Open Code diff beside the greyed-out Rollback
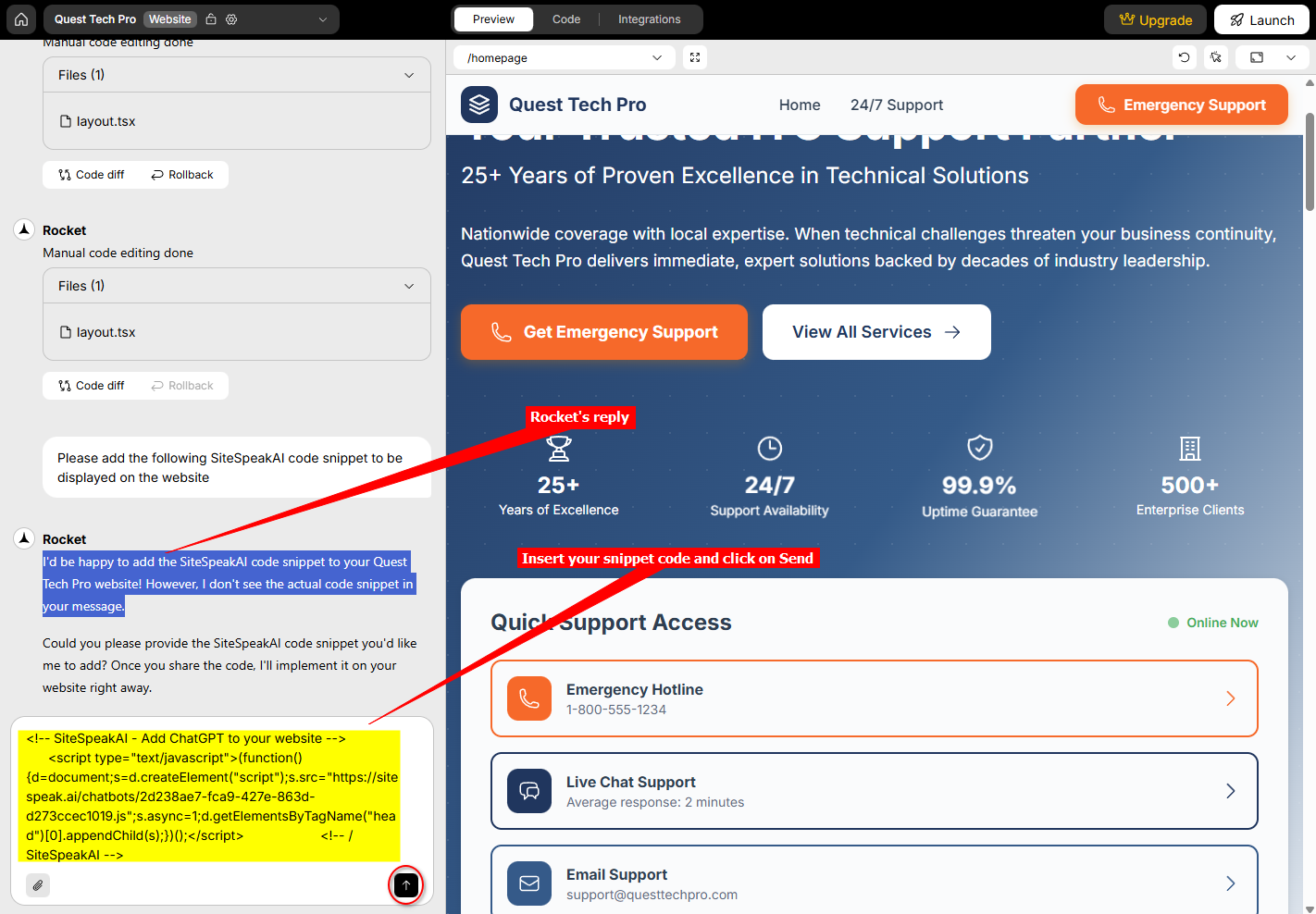 click(91, 386)
